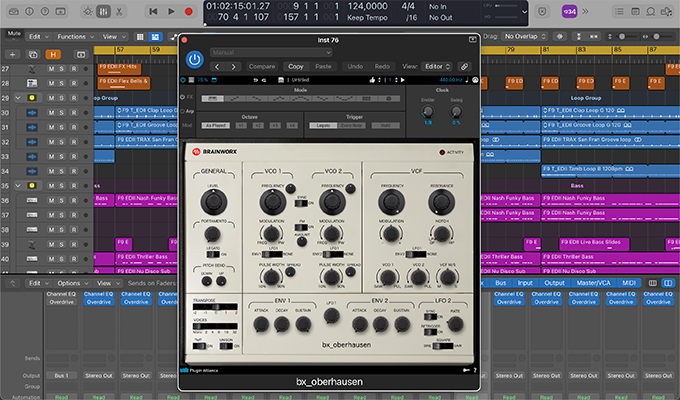Screen dimensions: 680x400
Task: Adjust the vertical zoom slider
Action: point(622,37)
